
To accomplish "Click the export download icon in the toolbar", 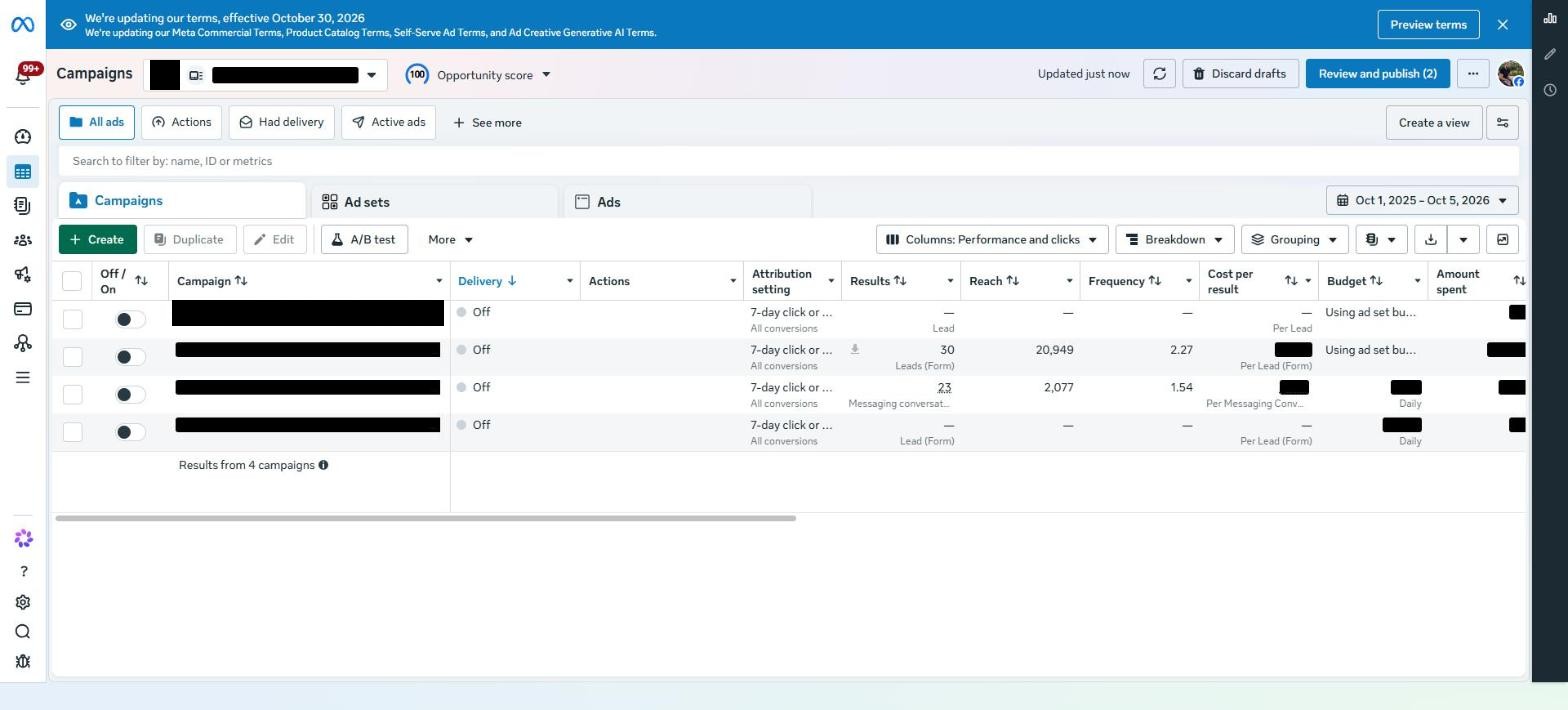I will click(x=1431, y=240).
